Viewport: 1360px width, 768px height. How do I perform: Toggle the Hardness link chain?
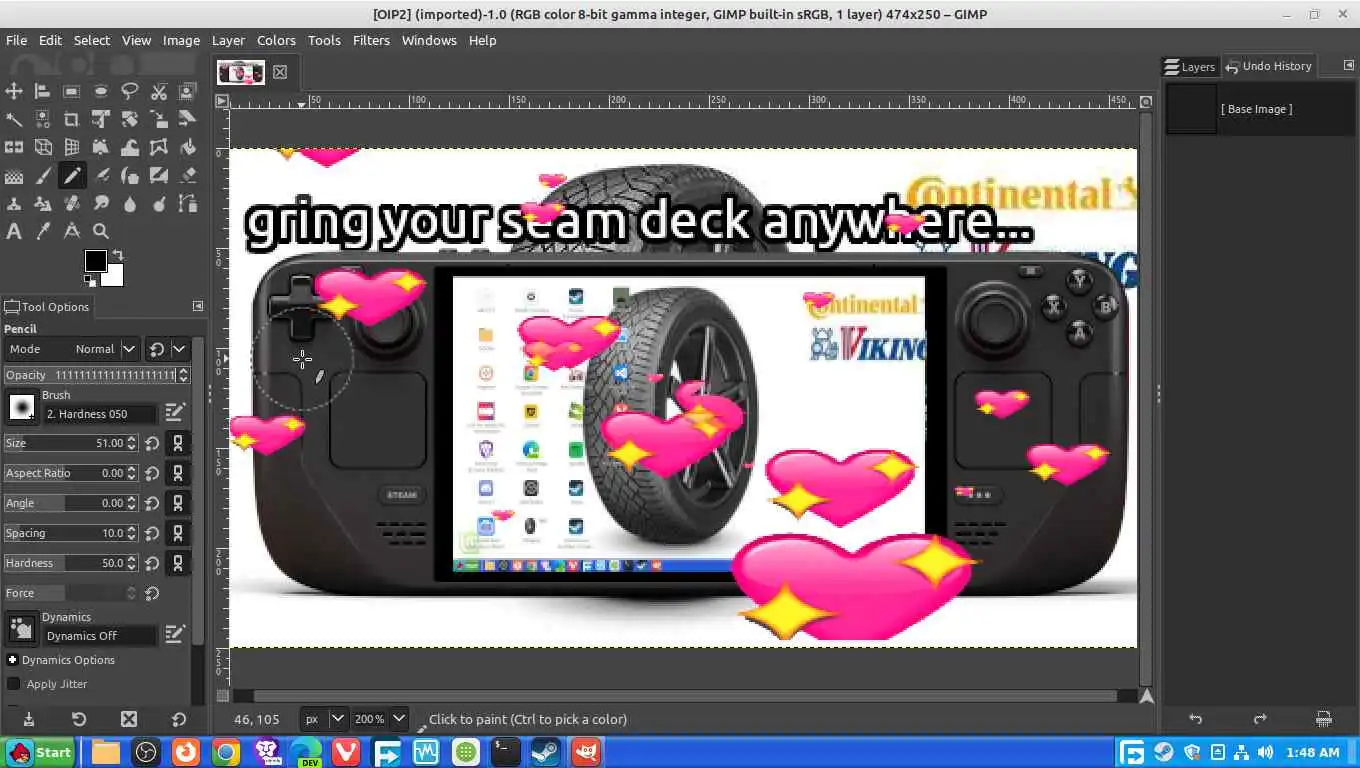pyautogui.click(x=178, y=563)
